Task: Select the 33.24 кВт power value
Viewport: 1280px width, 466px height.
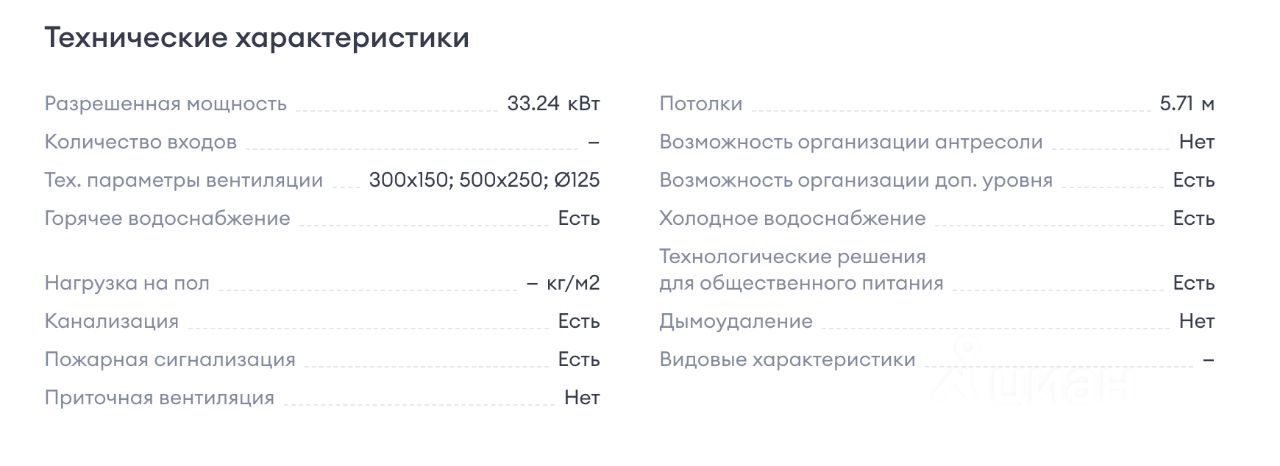Action: tap(553, 104)
